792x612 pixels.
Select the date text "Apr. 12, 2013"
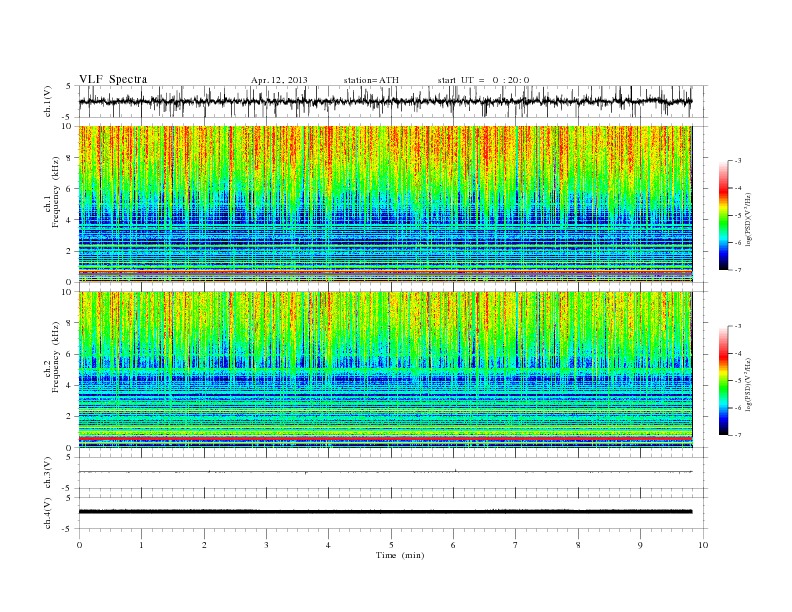279,80
